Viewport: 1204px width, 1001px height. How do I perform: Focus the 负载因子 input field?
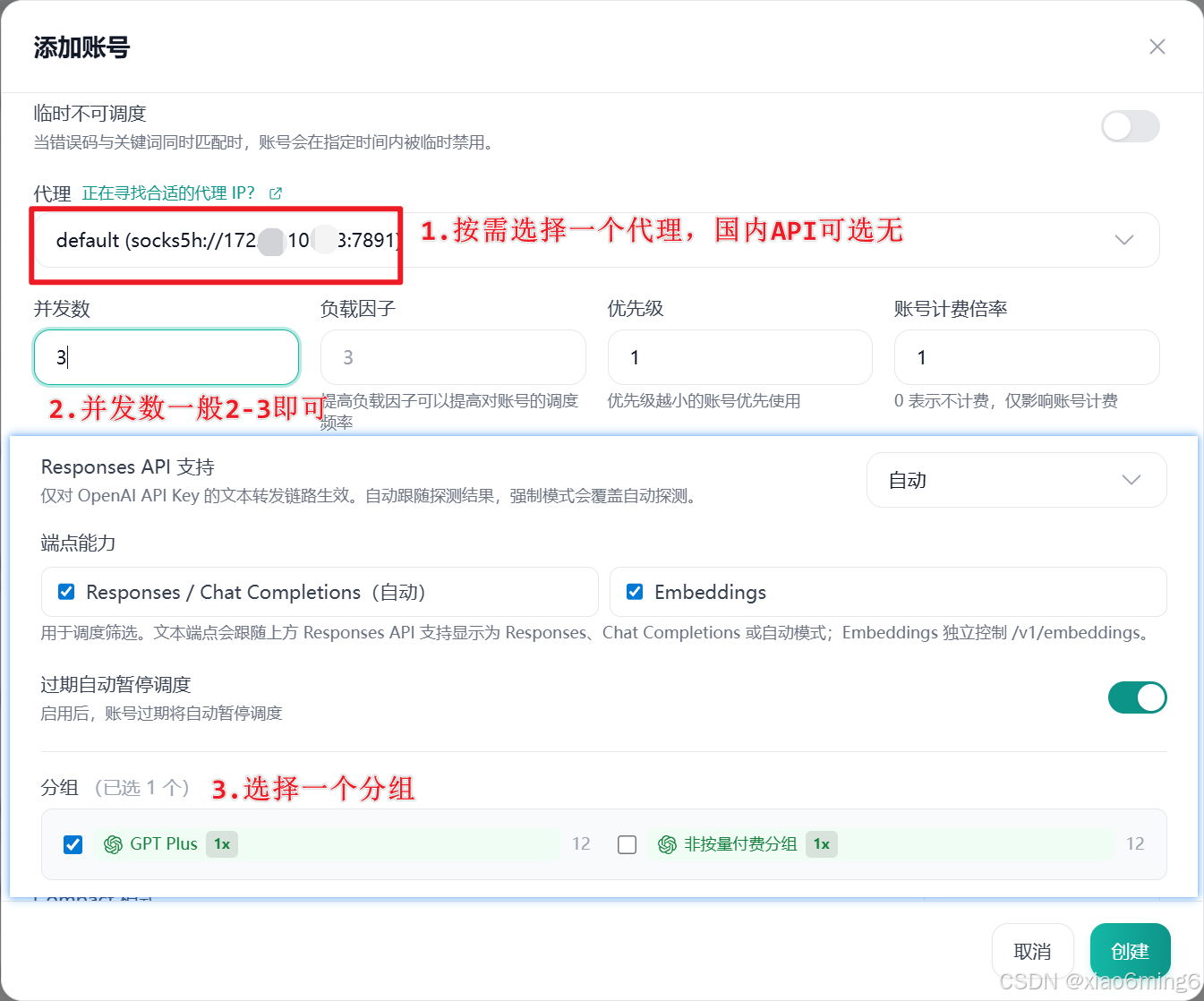(453, 357)
